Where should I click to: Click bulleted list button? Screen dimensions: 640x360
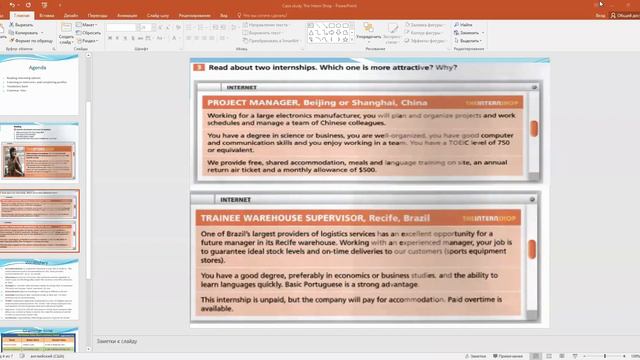tap(189, 27)
